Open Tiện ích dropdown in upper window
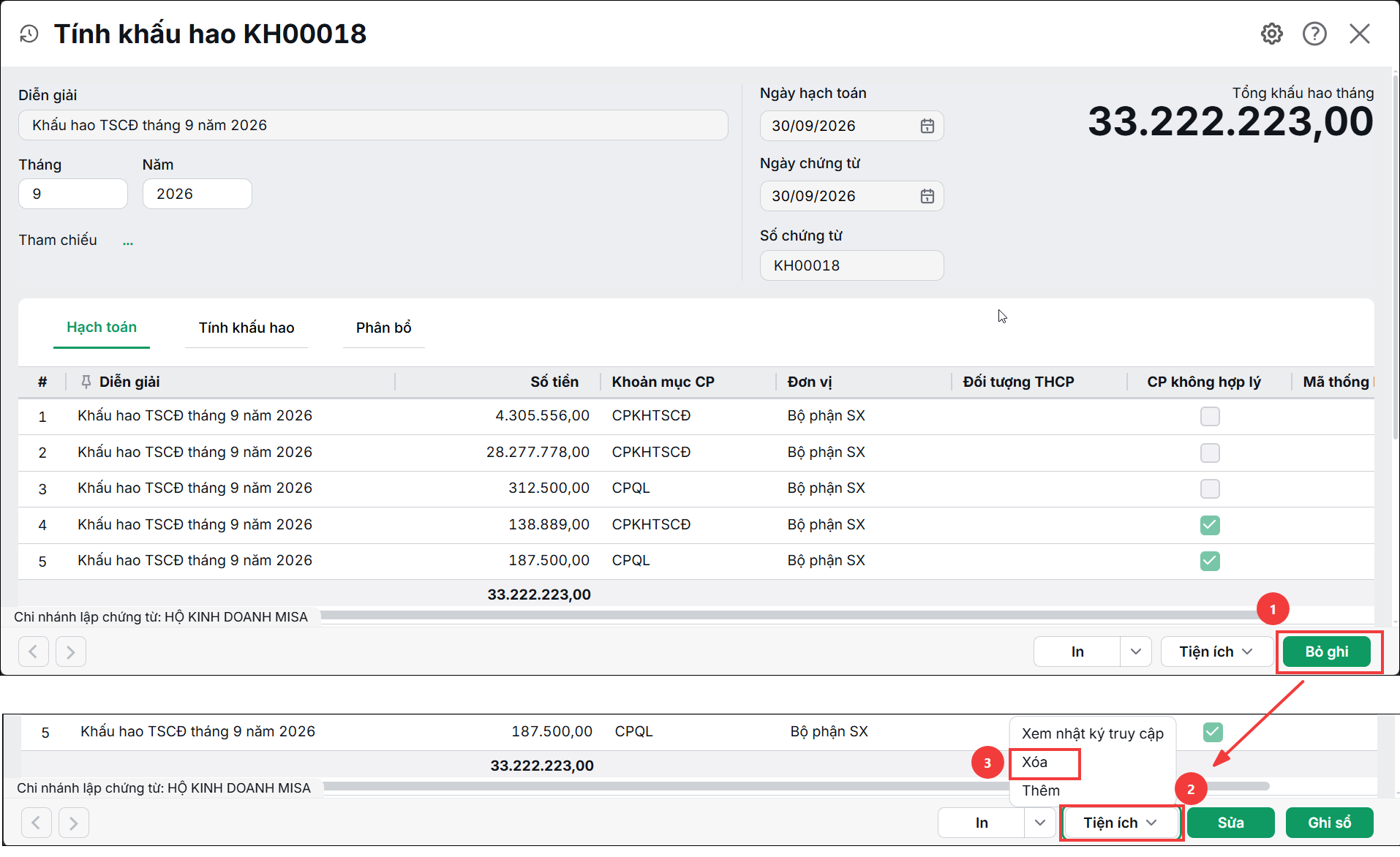 (1216, 652)
